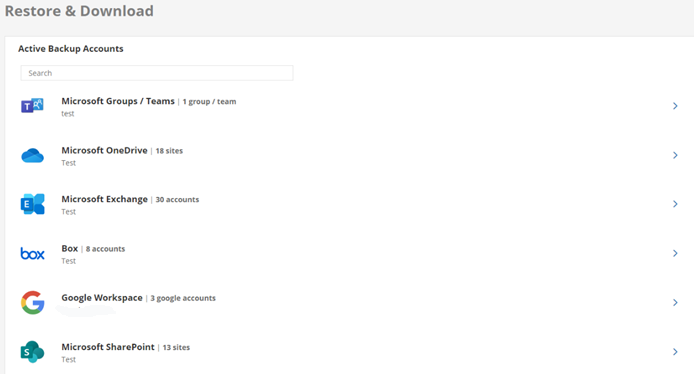Viewport: 694px width, 382px height.
Task: Open the Microsoft Groups / Teams title
Action: point(118,101)
